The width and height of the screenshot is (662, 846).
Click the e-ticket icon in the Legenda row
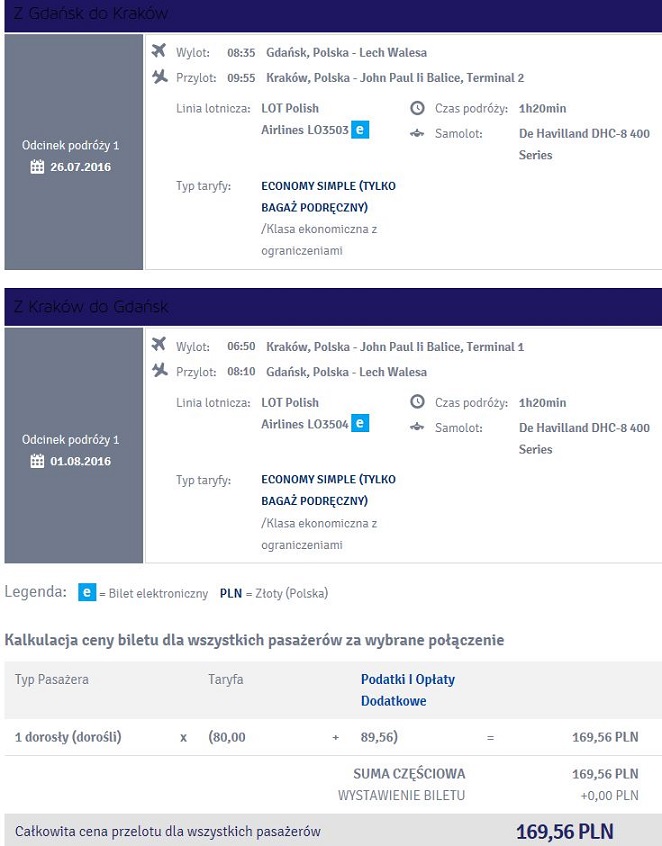tap(87, 592)
